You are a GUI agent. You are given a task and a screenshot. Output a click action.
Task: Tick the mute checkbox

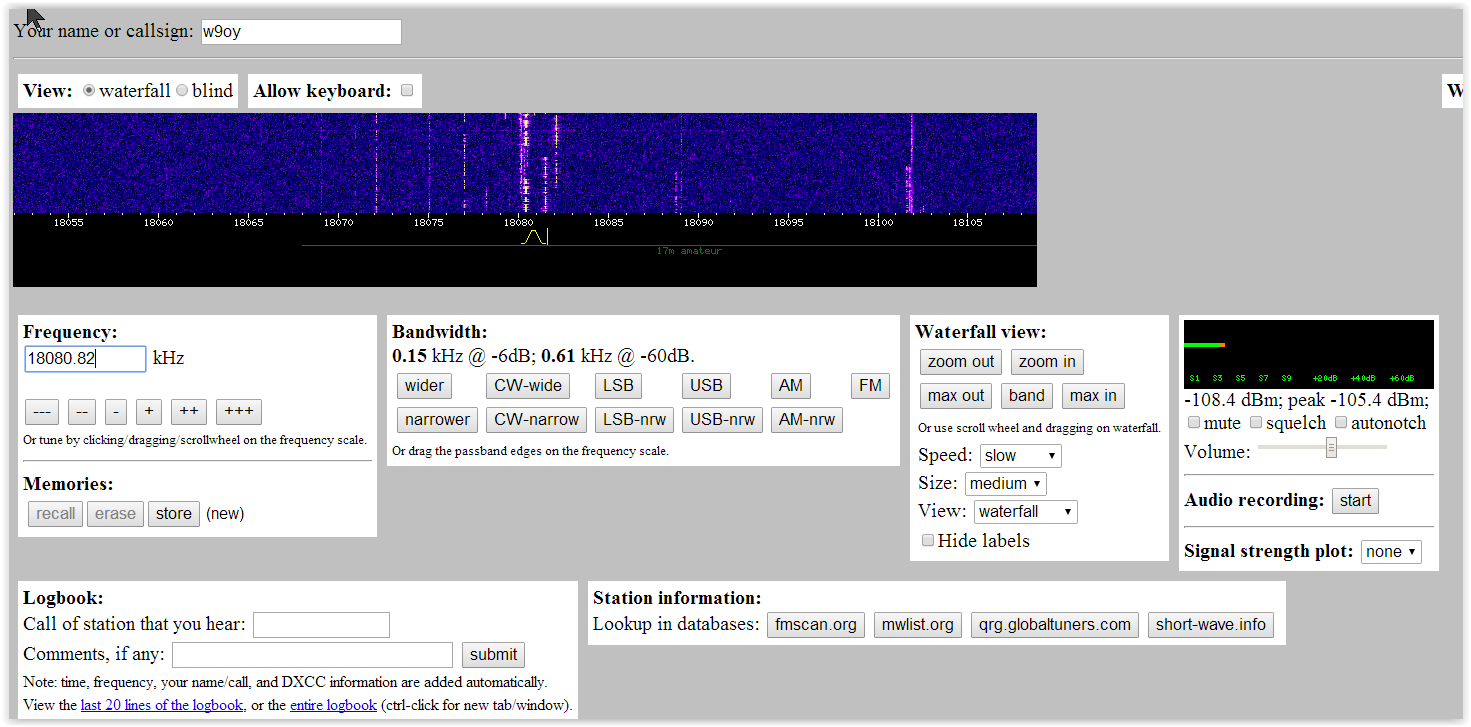coord(1194,423)
